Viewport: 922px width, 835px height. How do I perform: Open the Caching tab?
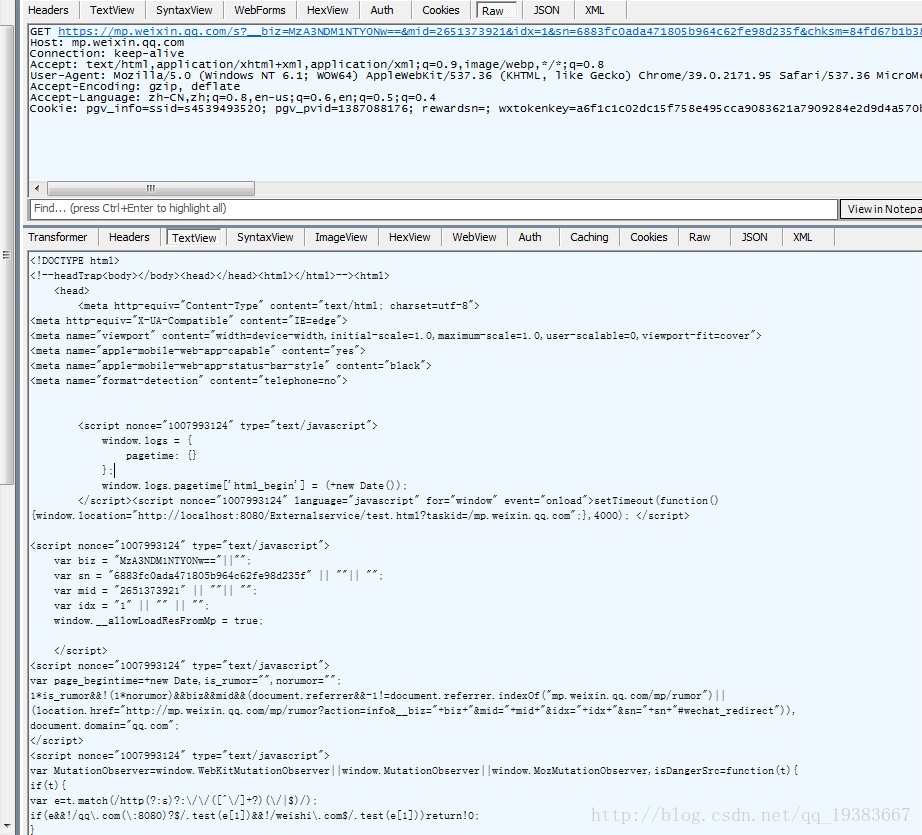589,237
